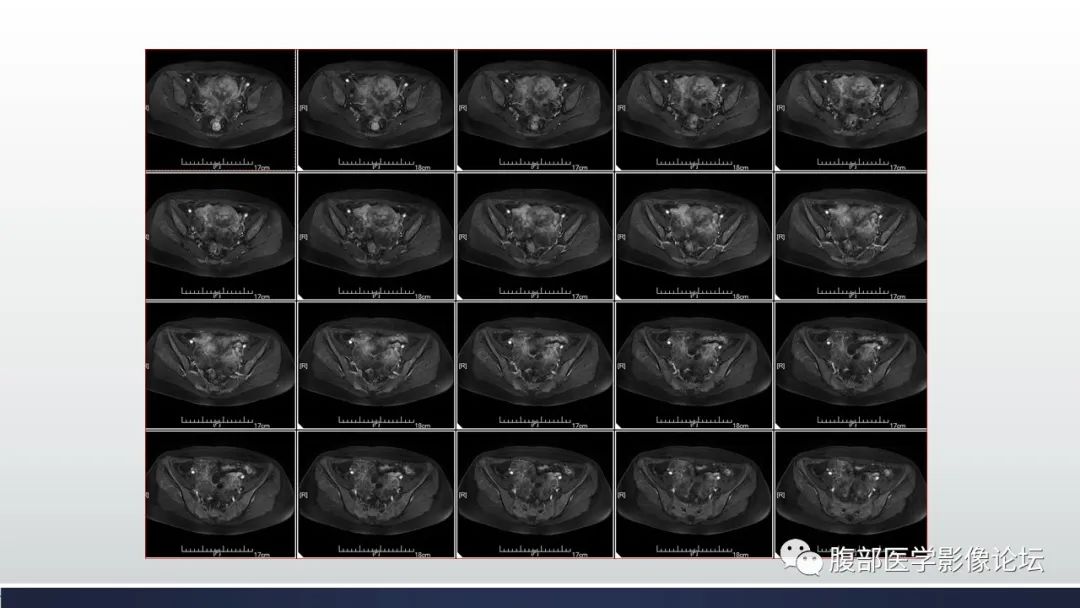Image resolution: width=1080 pixels, height=608 pixels.
Task: Click the [R] marker on top row second image
Action: (x=304, y=107)
